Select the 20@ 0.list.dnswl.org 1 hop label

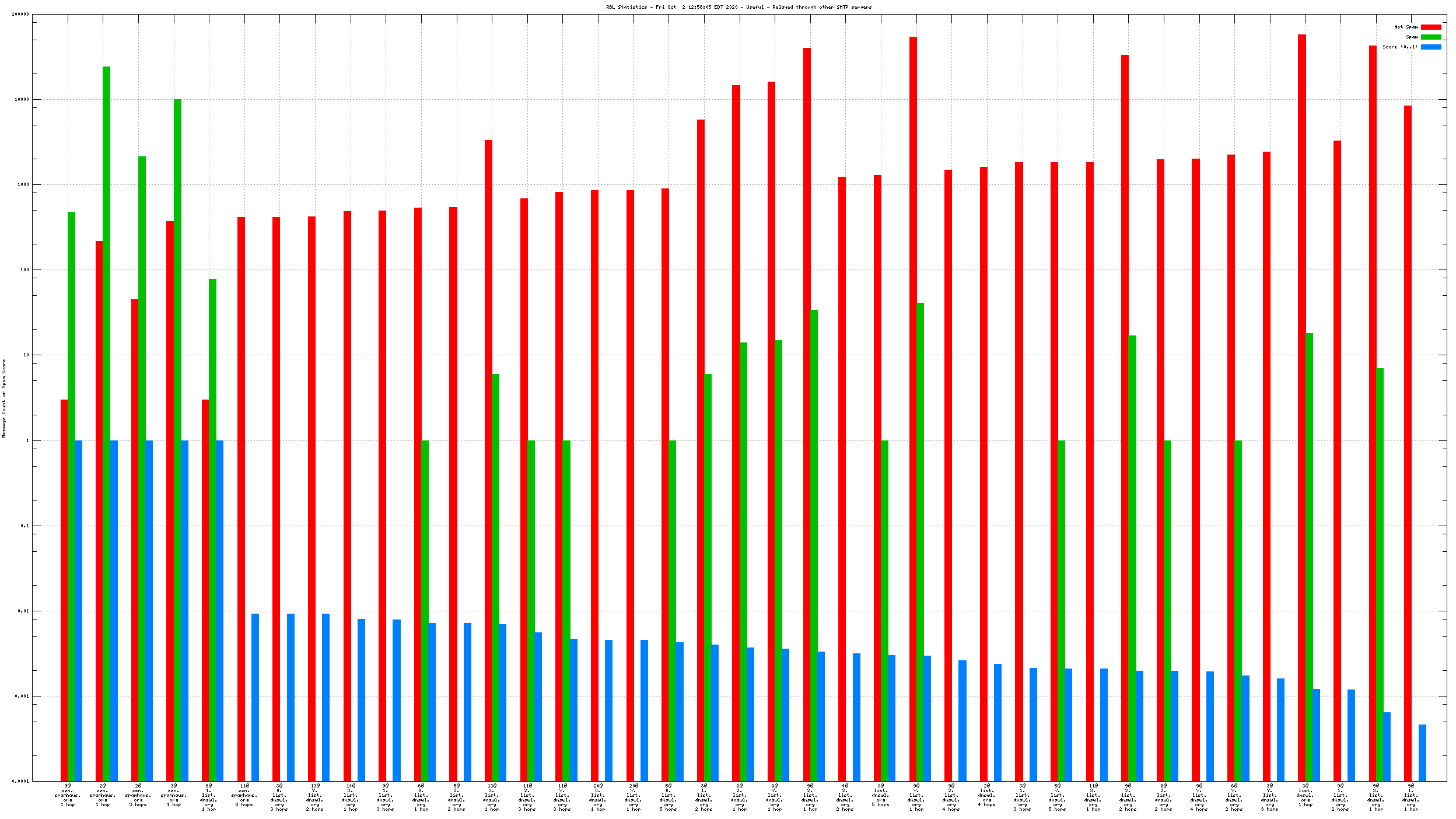pos(598,797)
